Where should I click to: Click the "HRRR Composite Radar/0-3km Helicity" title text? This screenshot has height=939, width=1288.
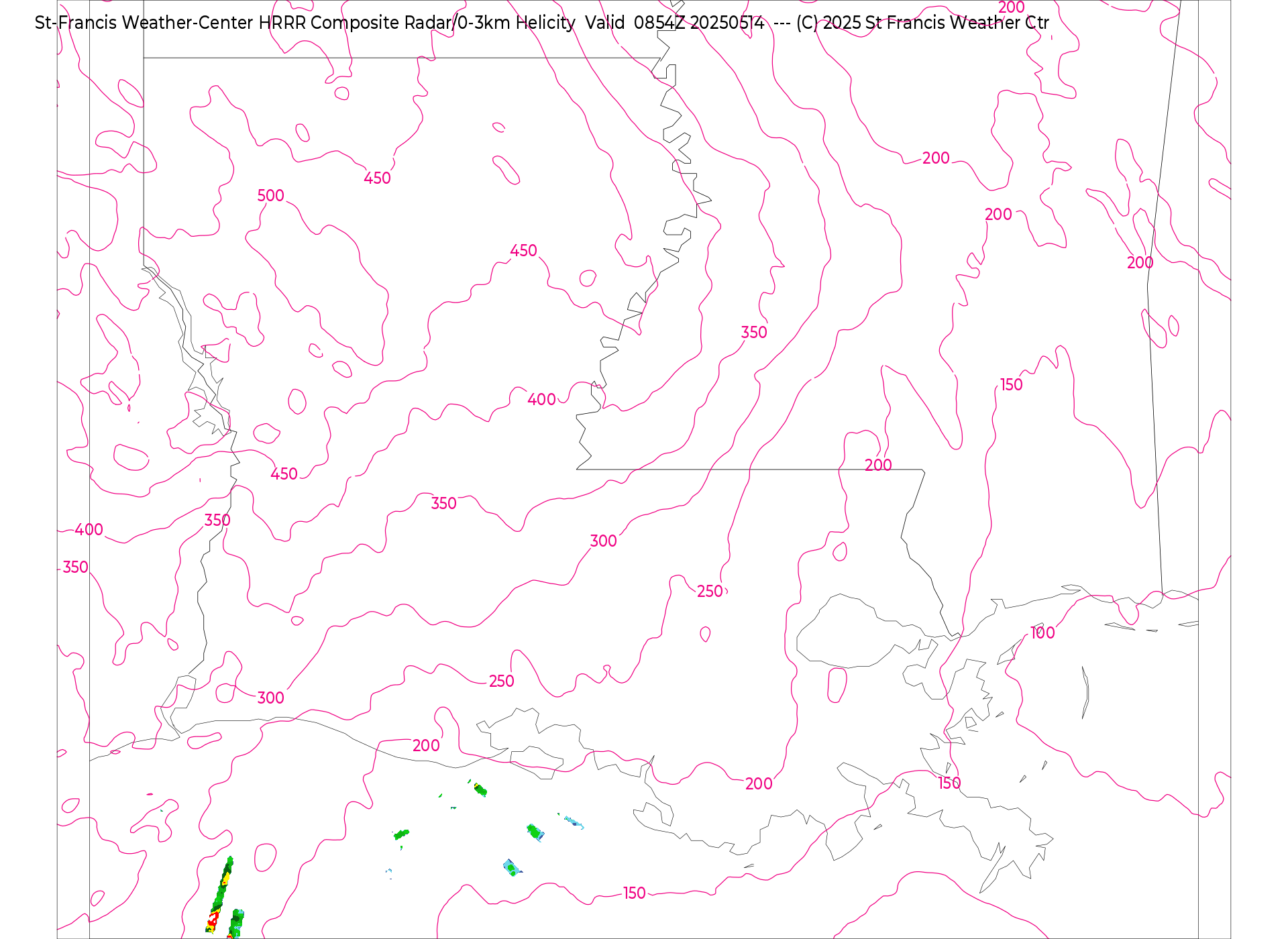[x=417, y=23]
